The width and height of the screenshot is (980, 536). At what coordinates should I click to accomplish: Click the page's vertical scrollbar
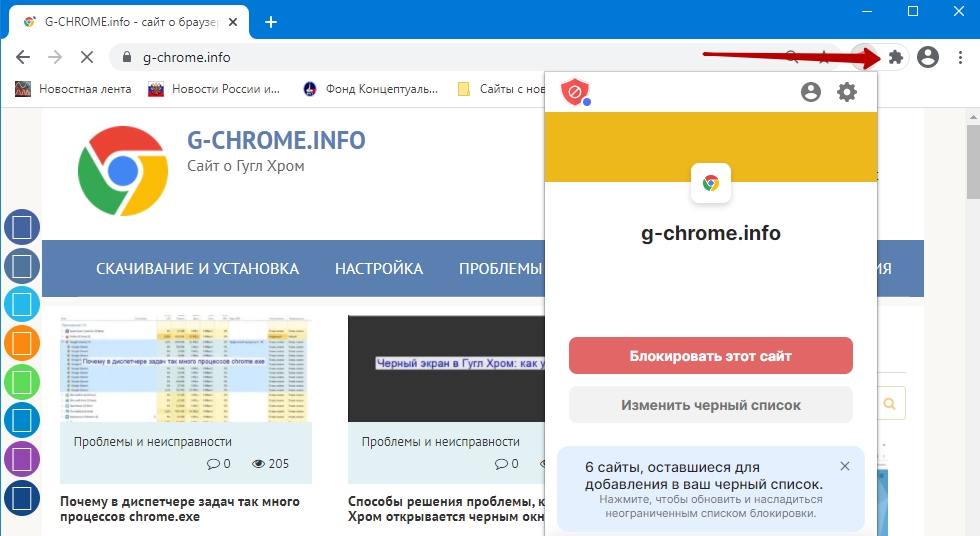click(972, 300)
